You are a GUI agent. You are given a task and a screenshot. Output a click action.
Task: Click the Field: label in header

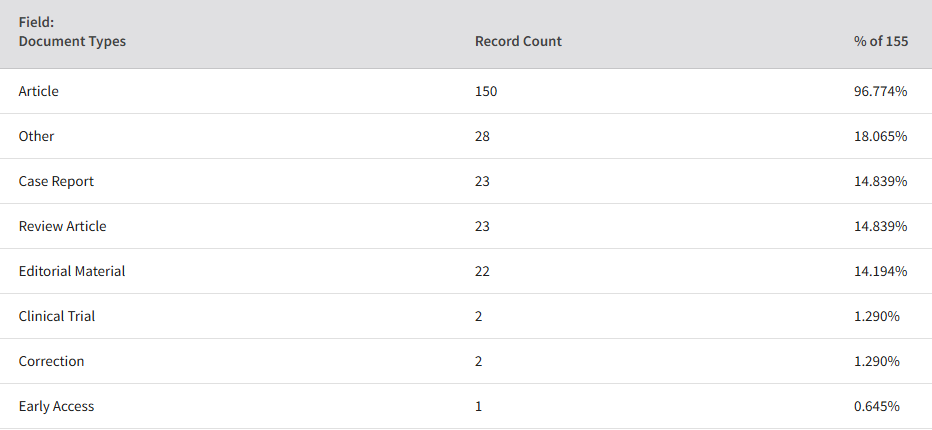(x=36, y=23)
